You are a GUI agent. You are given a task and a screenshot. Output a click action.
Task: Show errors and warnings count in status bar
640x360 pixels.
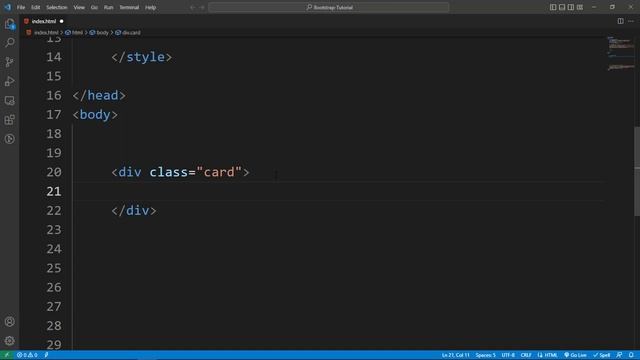coord(27,355)
